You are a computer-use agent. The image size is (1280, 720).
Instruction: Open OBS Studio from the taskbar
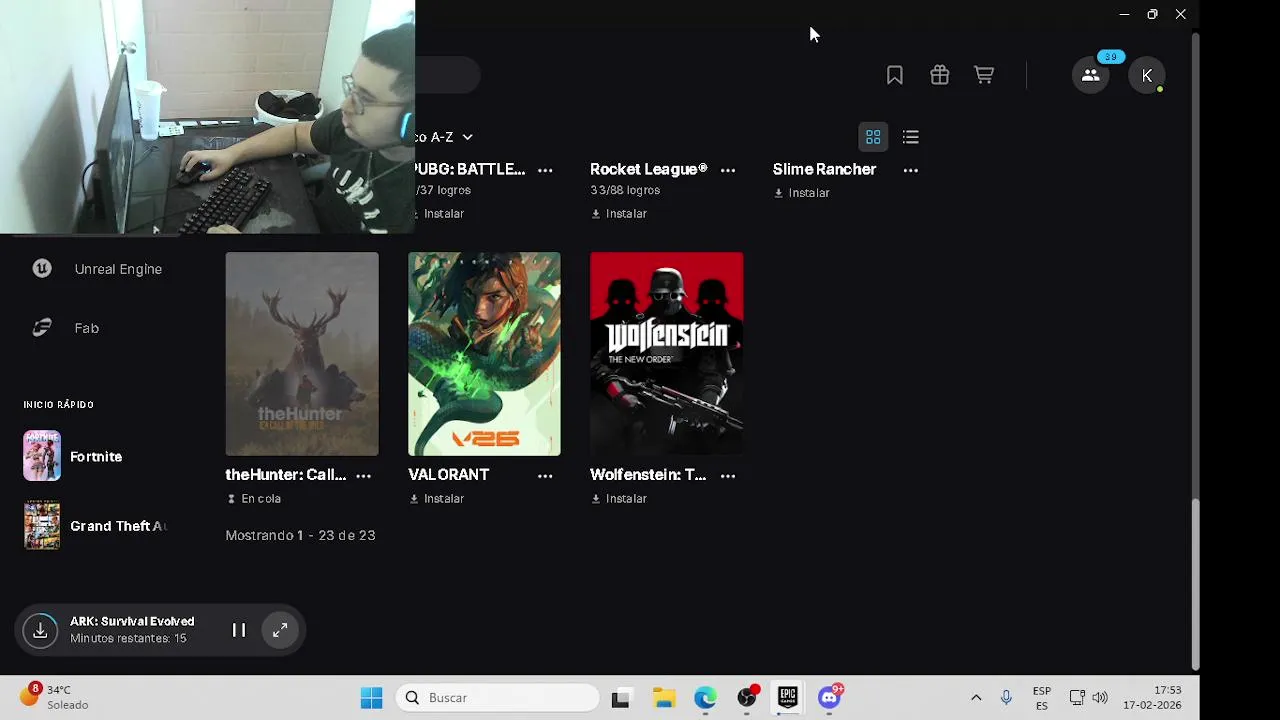coord(747,698)
